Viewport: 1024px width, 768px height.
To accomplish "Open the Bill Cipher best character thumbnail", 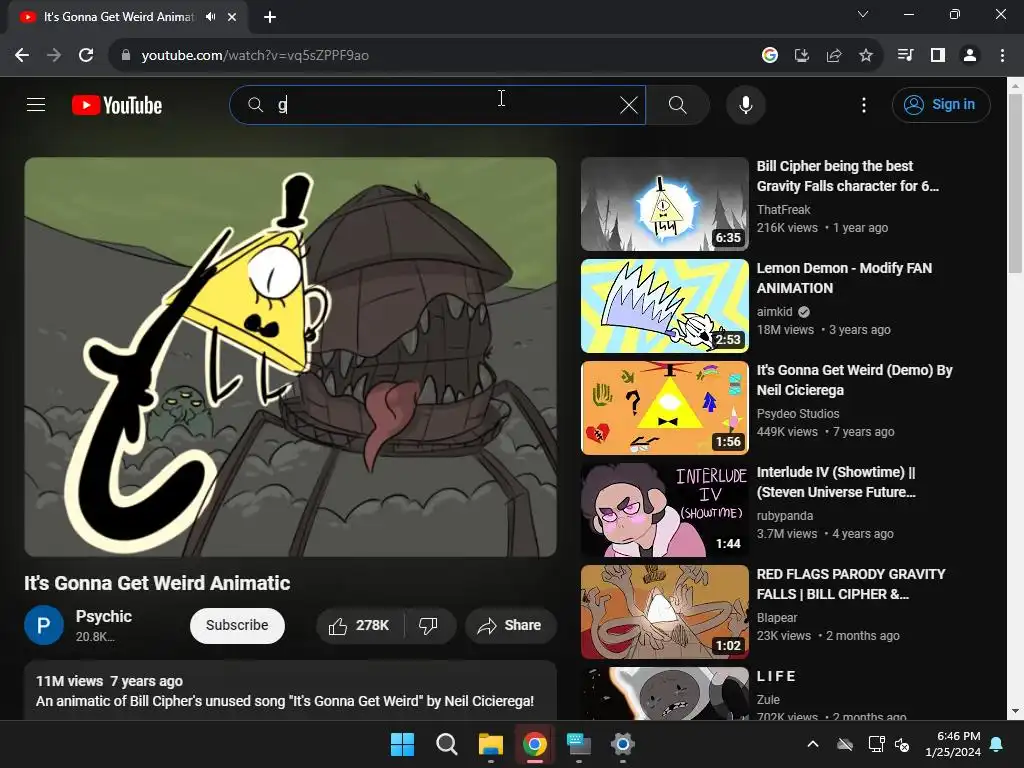I will (665, 204).
